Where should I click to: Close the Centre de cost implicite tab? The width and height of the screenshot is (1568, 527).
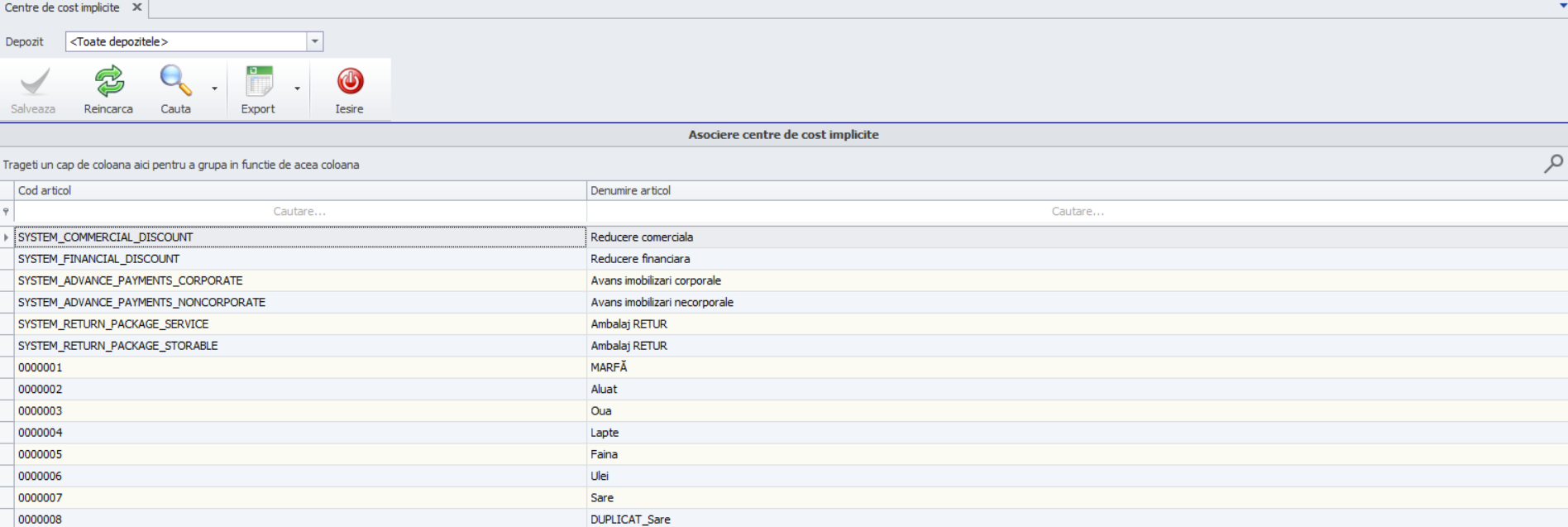point(137,7)
